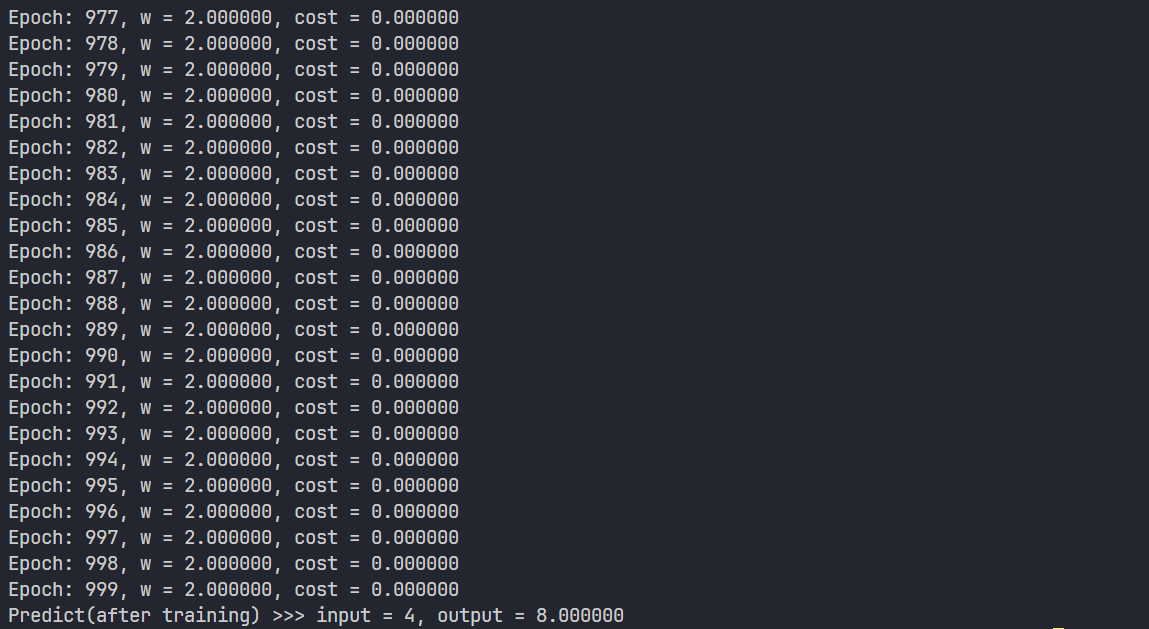
Task: Click the Epoch 987 output line
Action: point(234,278)
